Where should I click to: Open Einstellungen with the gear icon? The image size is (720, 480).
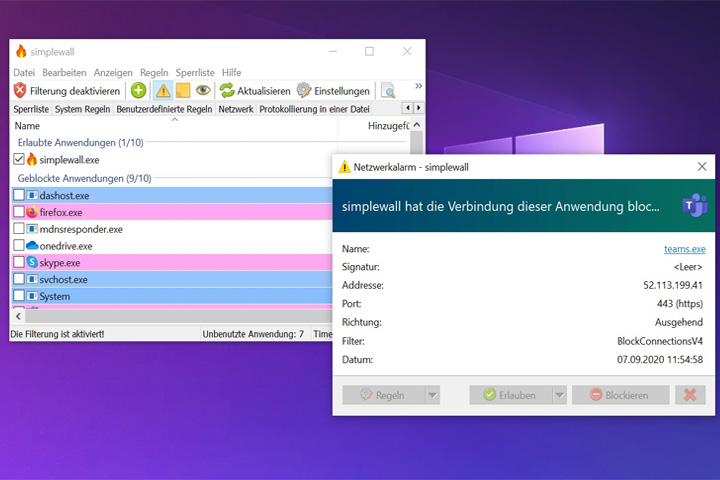(304, 90)
